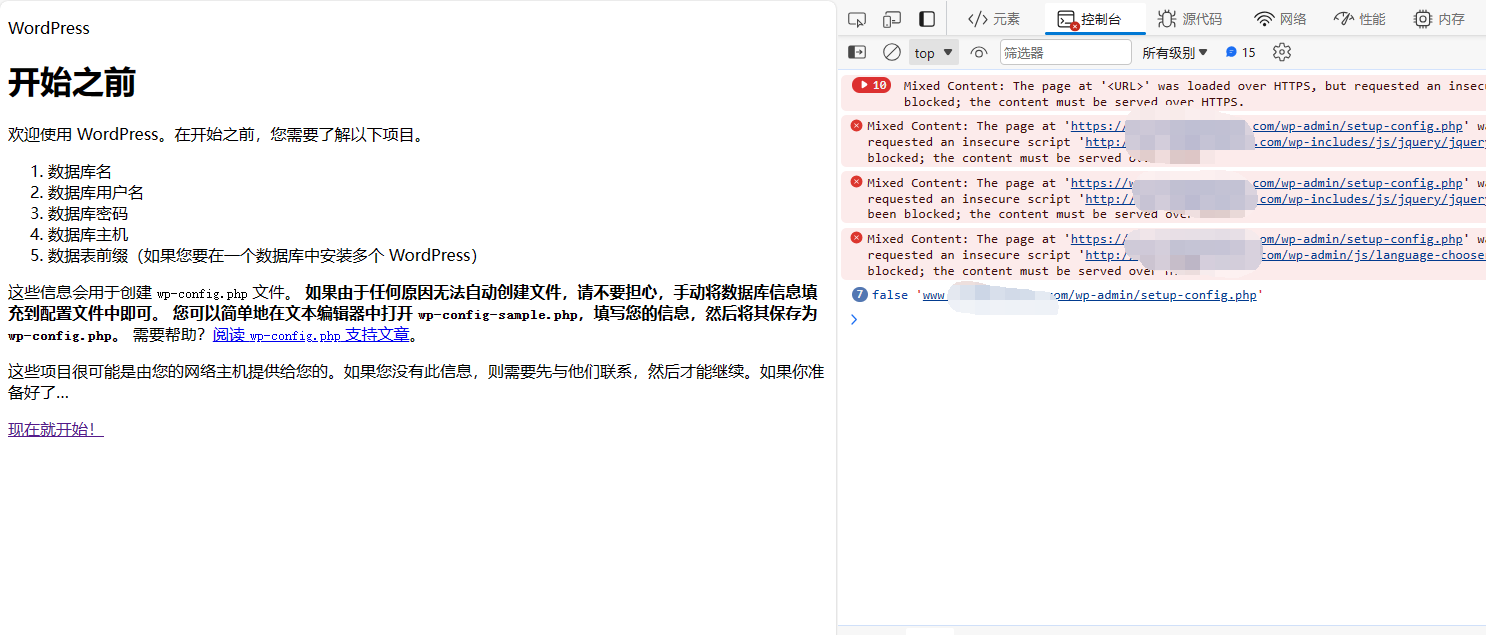1486x635 pixels.
Task: Open the top frame context dropdown
Action: click(932, 51)
